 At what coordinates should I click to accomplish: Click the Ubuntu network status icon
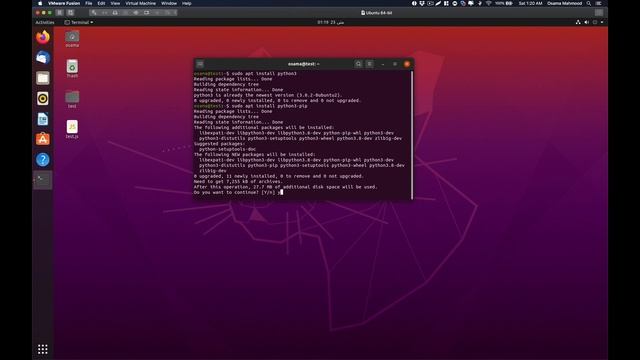(x=578, y=22)
